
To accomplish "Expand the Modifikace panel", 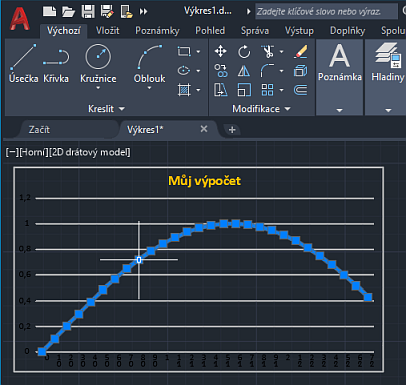I will click(x=261, y=109).
